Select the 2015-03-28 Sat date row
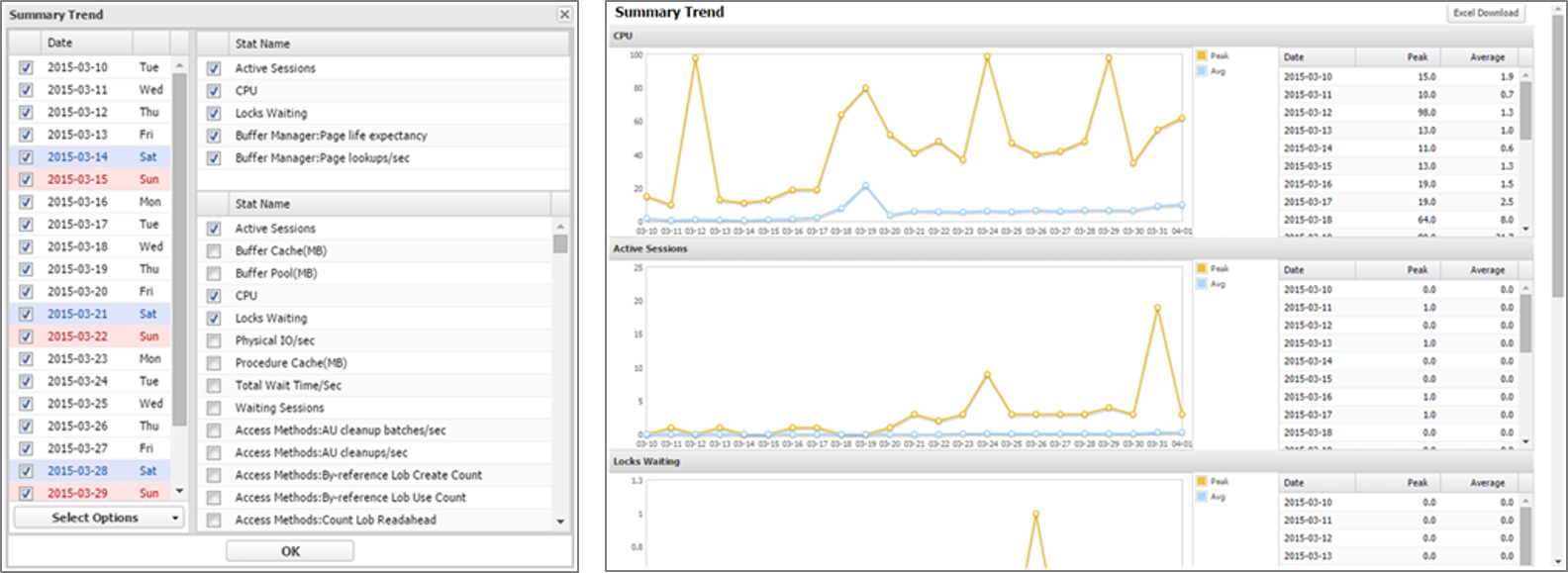The width and height of the screenshot is (1568, 573). (91, 471)
